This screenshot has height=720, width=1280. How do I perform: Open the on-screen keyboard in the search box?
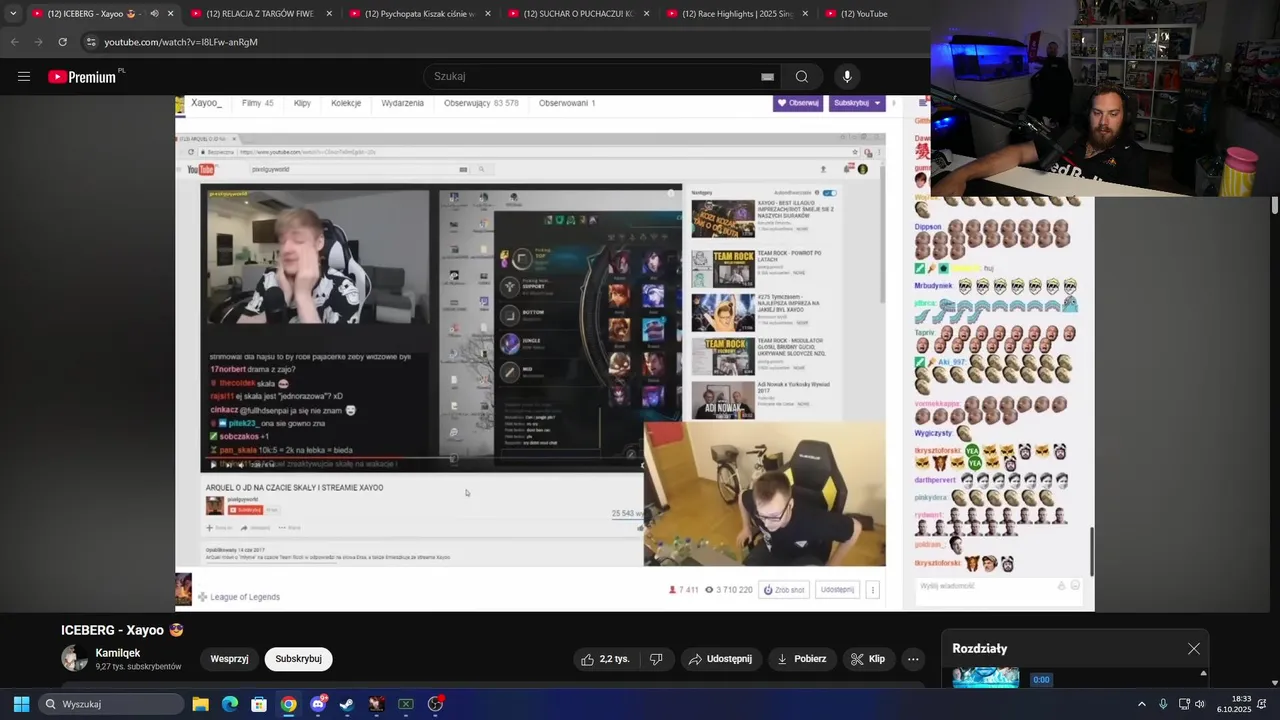coord(767,76)
